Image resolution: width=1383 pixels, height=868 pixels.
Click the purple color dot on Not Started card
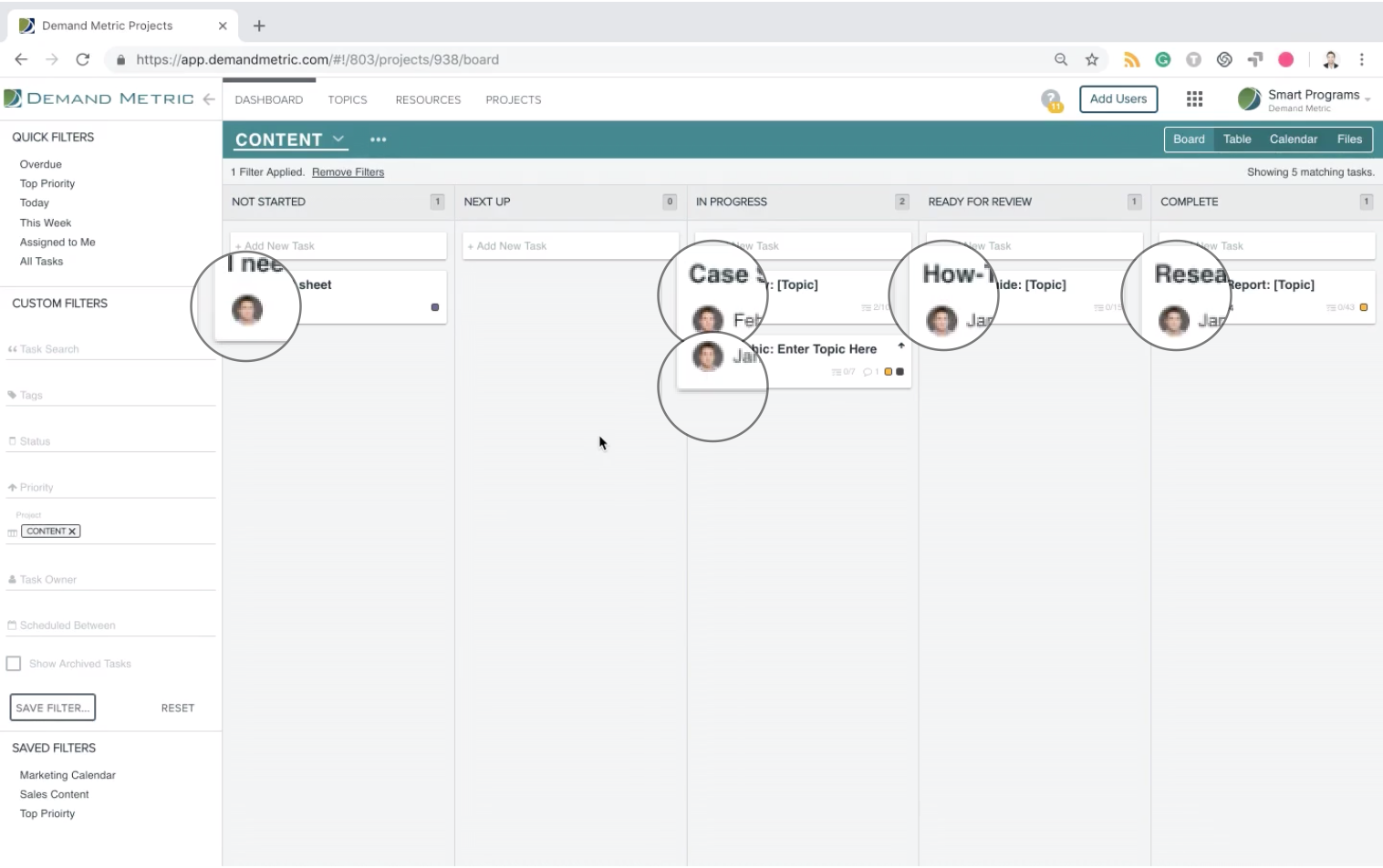pyautogui.click(x=435, y=307)
